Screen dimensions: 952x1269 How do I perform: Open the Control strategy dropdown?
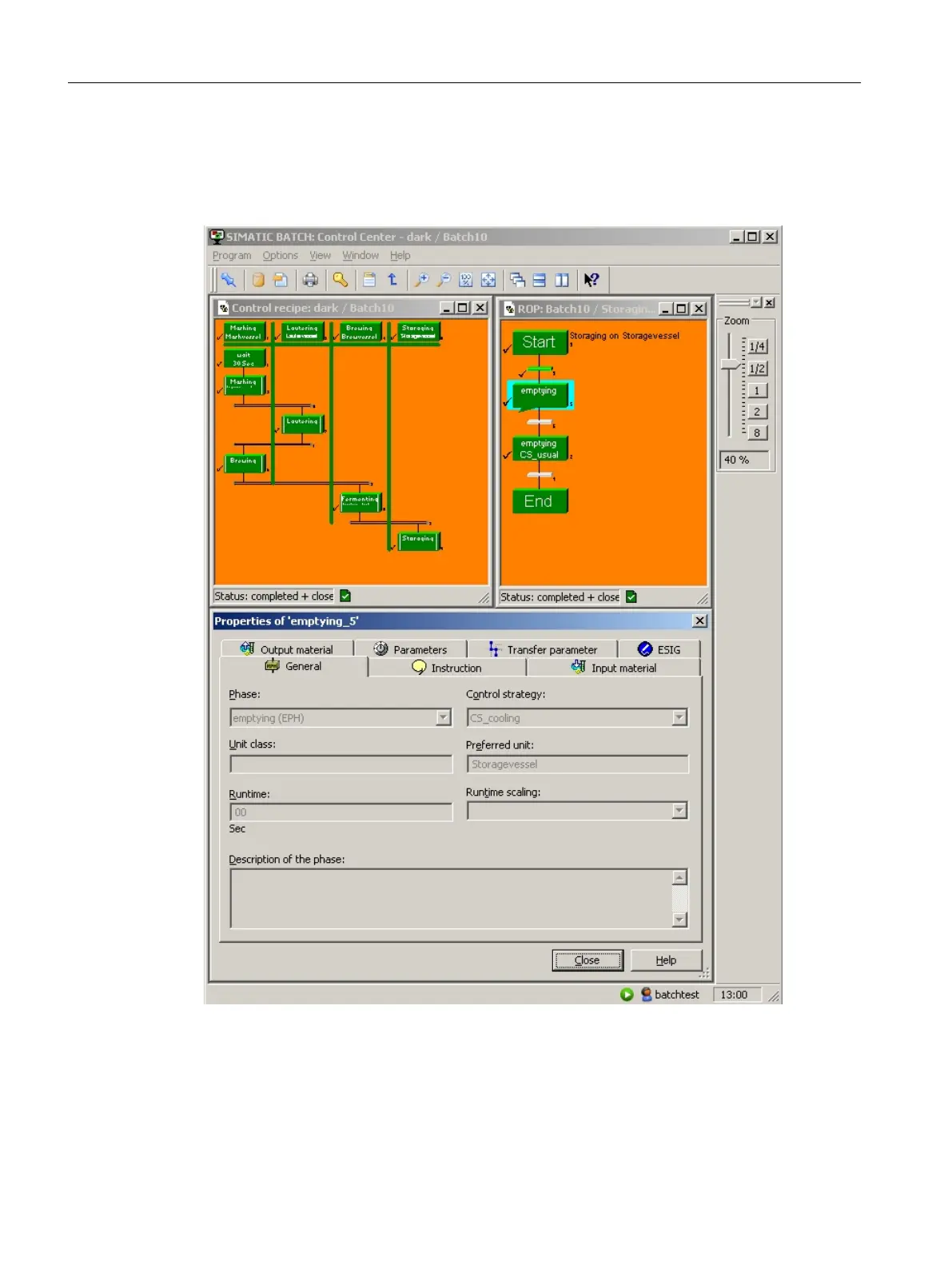(679, 717)
